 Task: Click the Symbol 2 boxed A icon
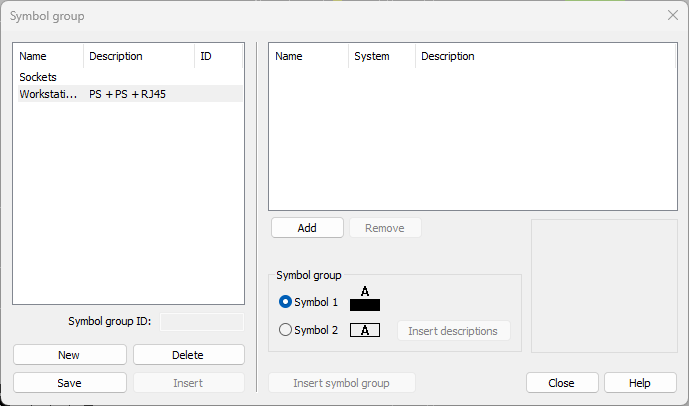point(365,330)
